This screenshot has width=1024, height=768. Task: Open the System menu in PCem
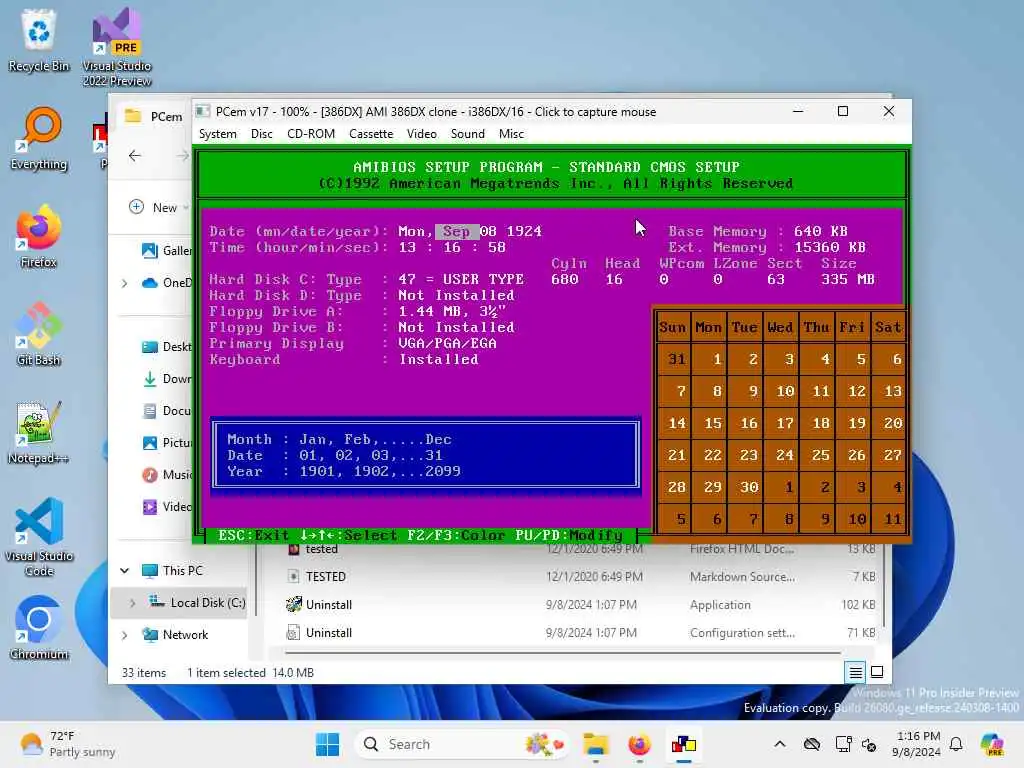tap(217, 134)
